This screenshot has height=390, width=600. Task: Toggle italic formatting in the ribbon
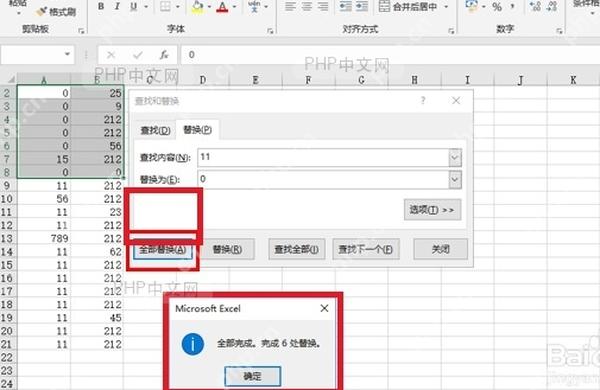click(x=117, y=6)
